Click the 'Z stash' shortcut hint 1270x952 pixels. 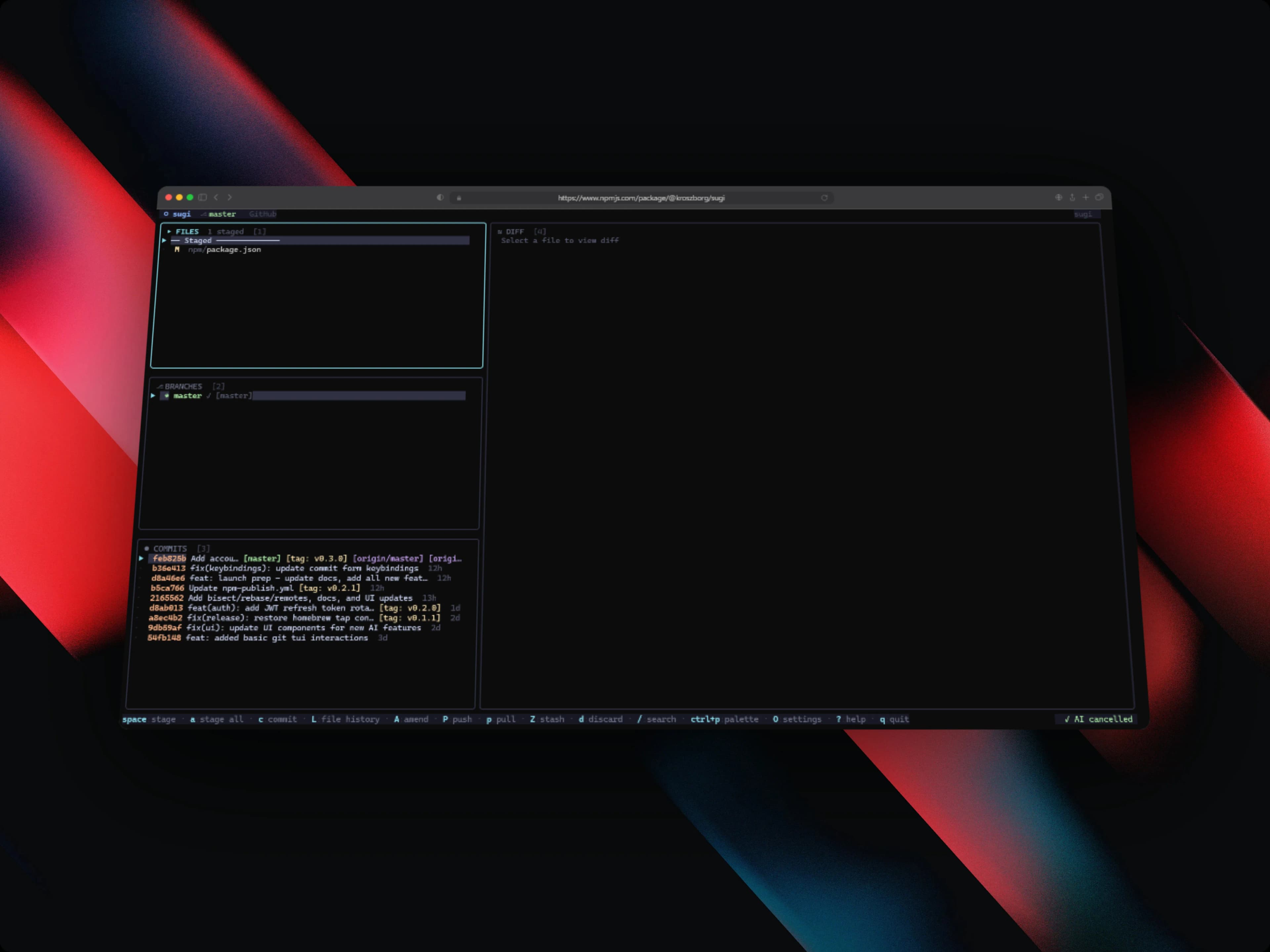547,720
